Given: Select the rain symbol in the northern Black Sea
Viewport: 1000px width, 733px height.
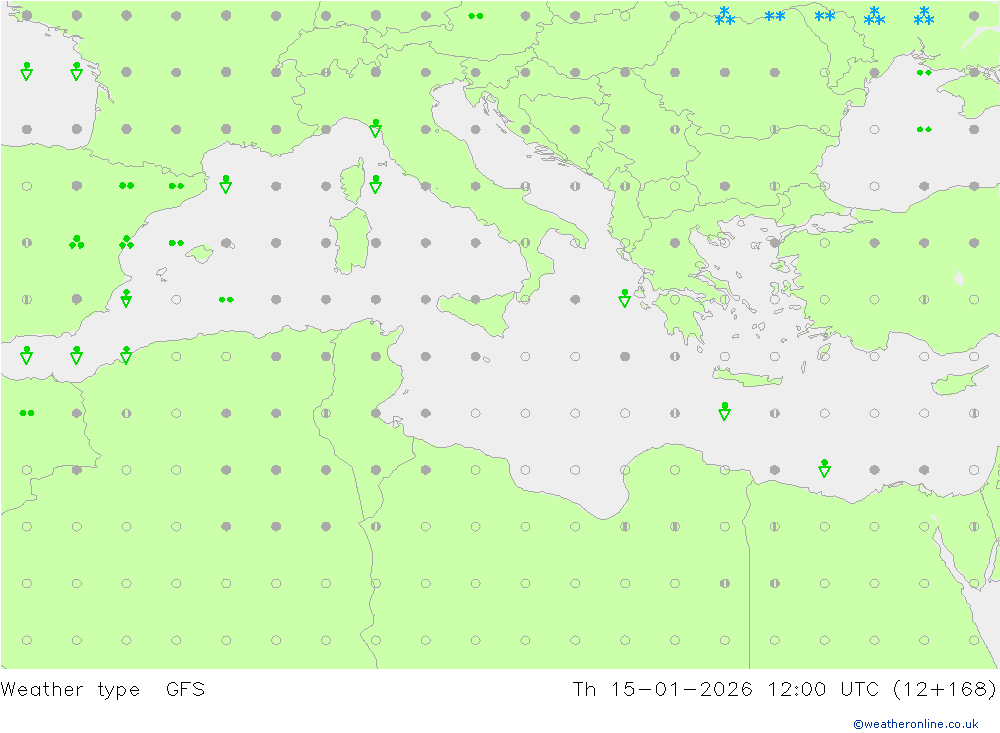Looking at the screenshot, I should tap(924, 73).
